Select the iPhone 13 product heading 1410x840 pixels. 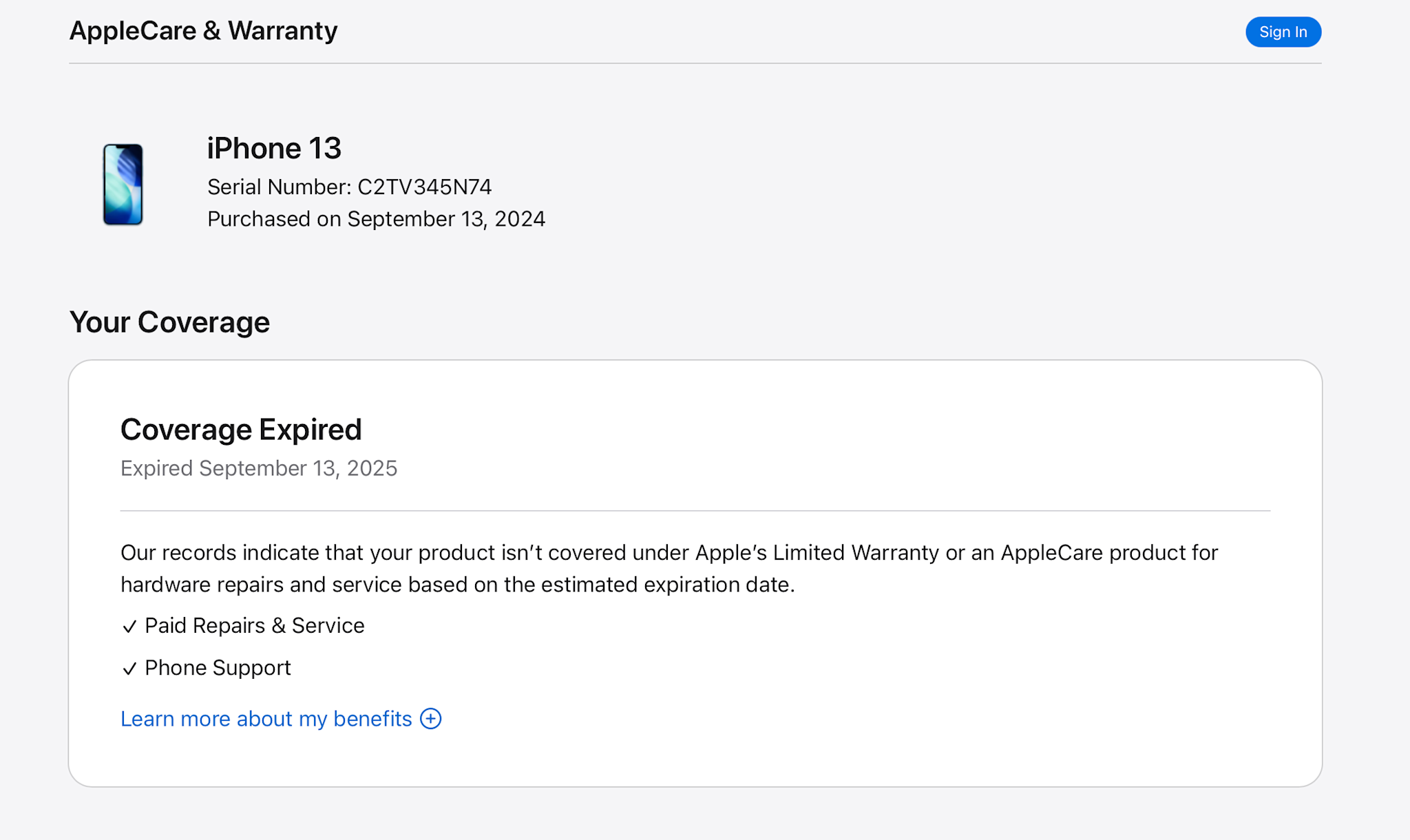point(274,149)
